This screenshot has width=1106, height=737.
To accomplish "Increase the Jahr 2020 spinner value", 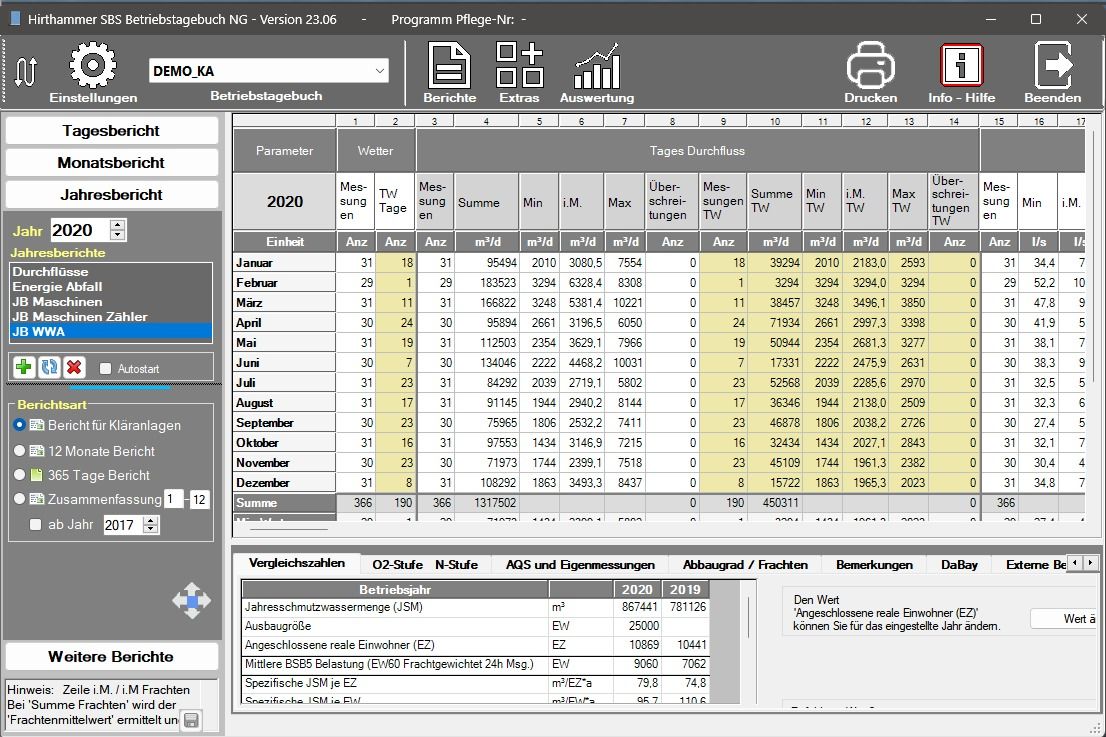I will (118, 225).
